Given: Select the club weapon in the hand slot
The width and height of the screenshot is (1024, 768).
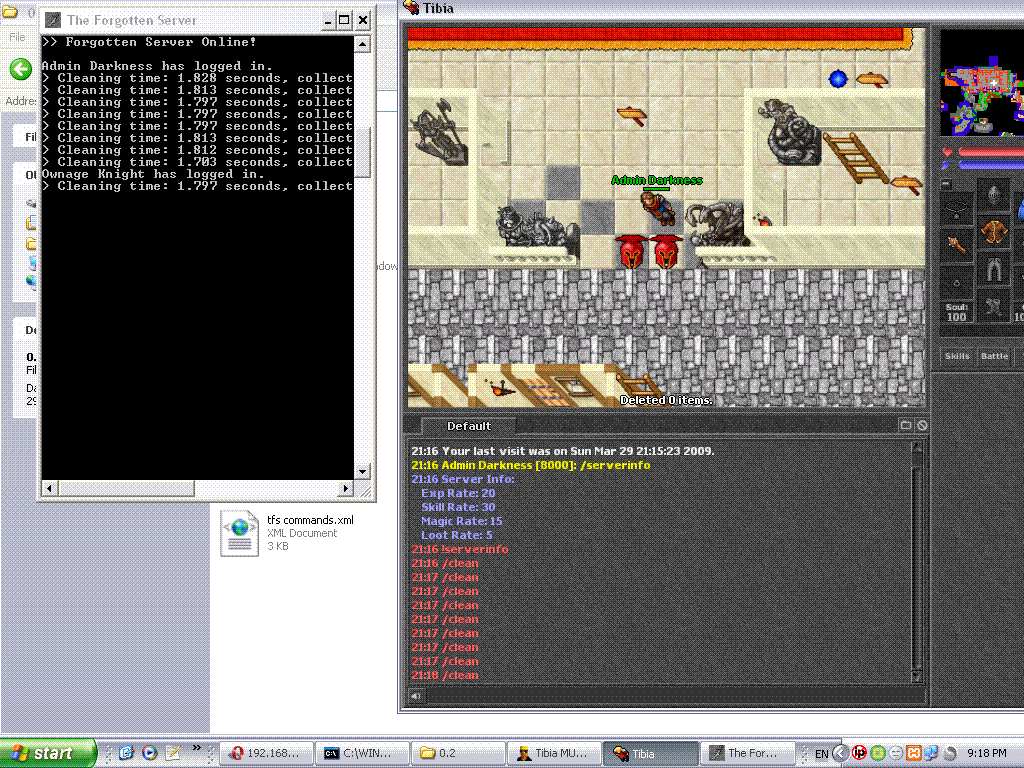Looking at the screenshot, I should coord(957,246).
